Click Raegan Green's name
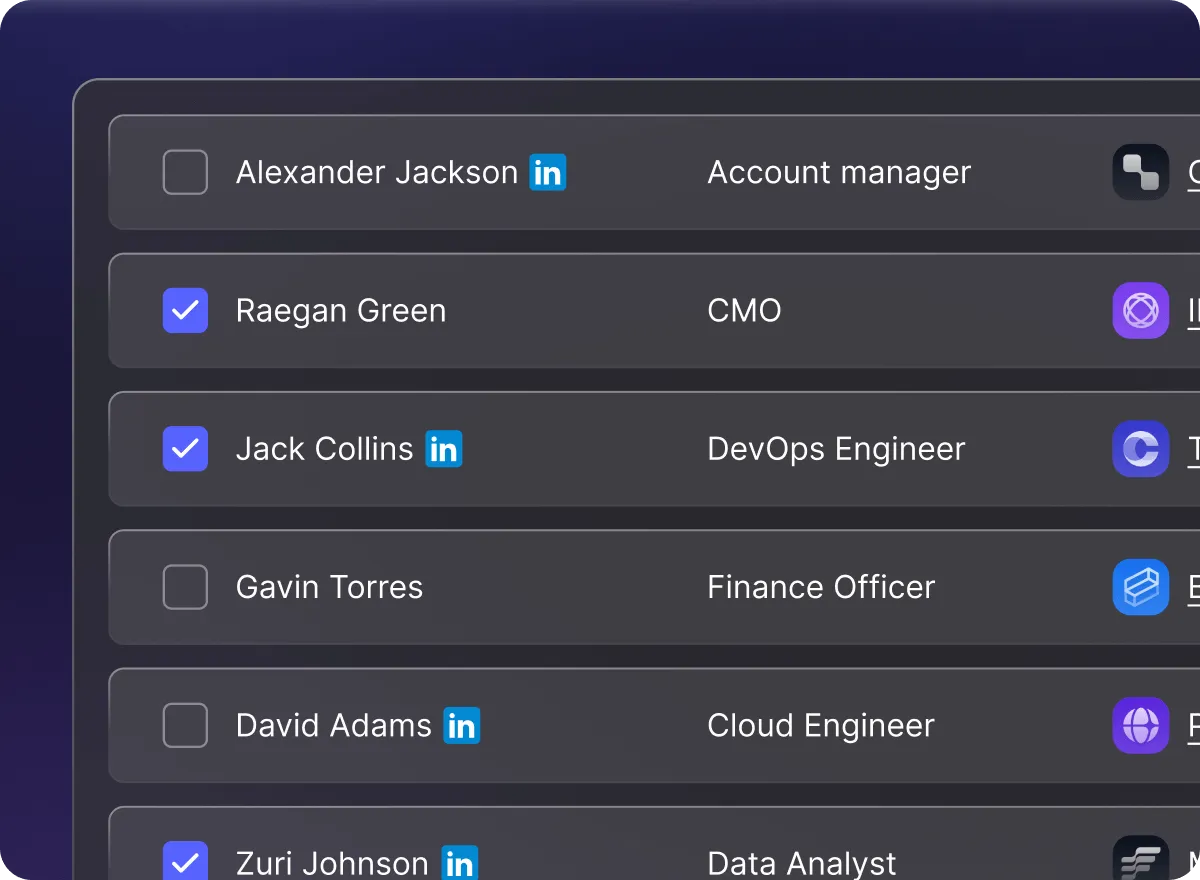Image resolution: width=1200 pixels, height=880 pixels. click(x=340, y=311)
